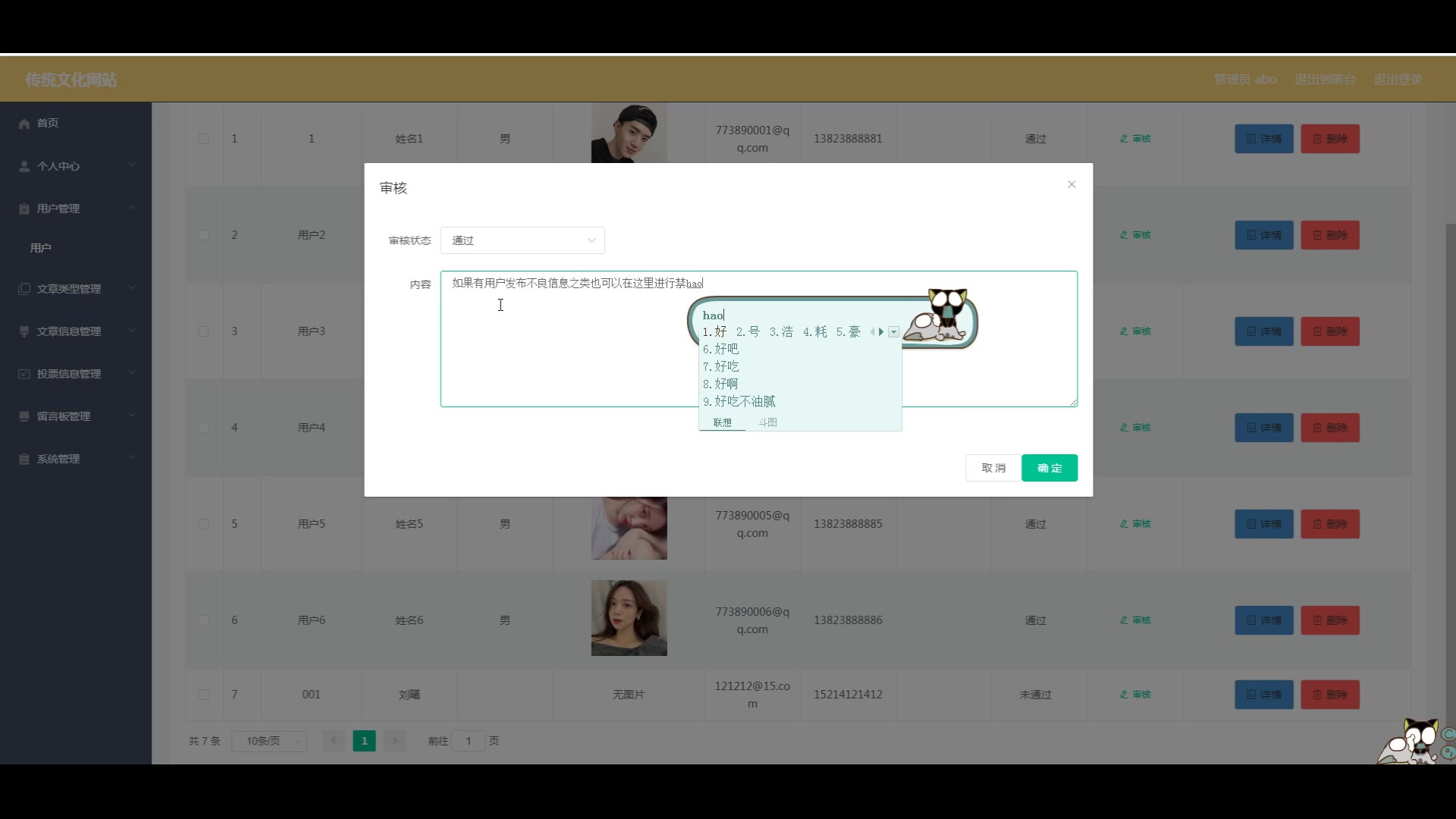Close the 审核 dialog with X
Viewport: 1456px width, 819px height.
1072,184
